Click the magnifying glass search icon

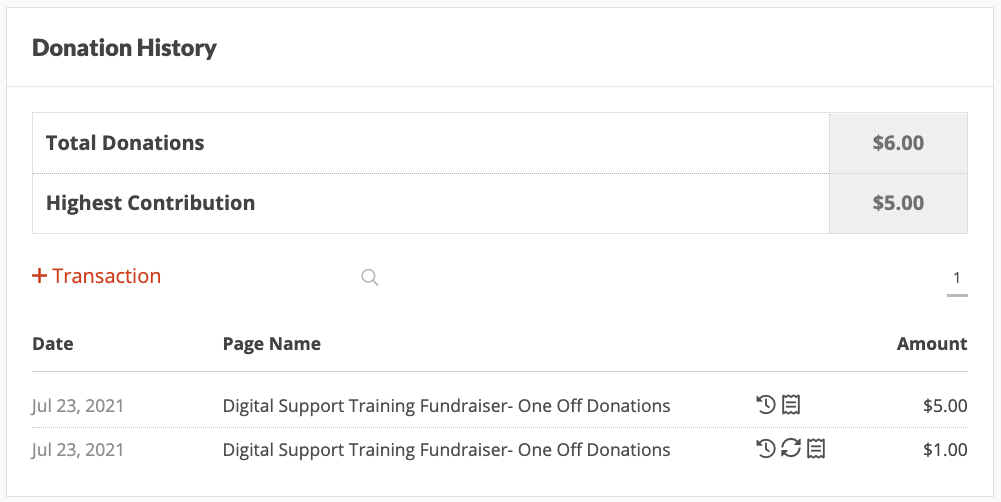click(370, 277)
